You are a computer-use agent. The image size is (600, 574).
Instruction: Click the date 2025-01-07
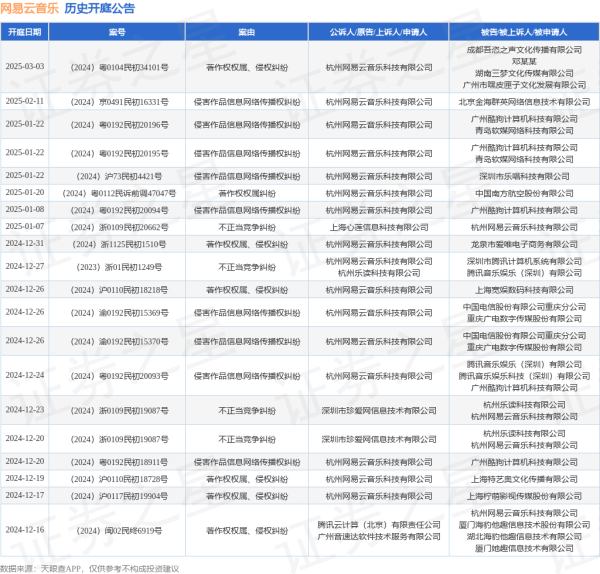24,227
